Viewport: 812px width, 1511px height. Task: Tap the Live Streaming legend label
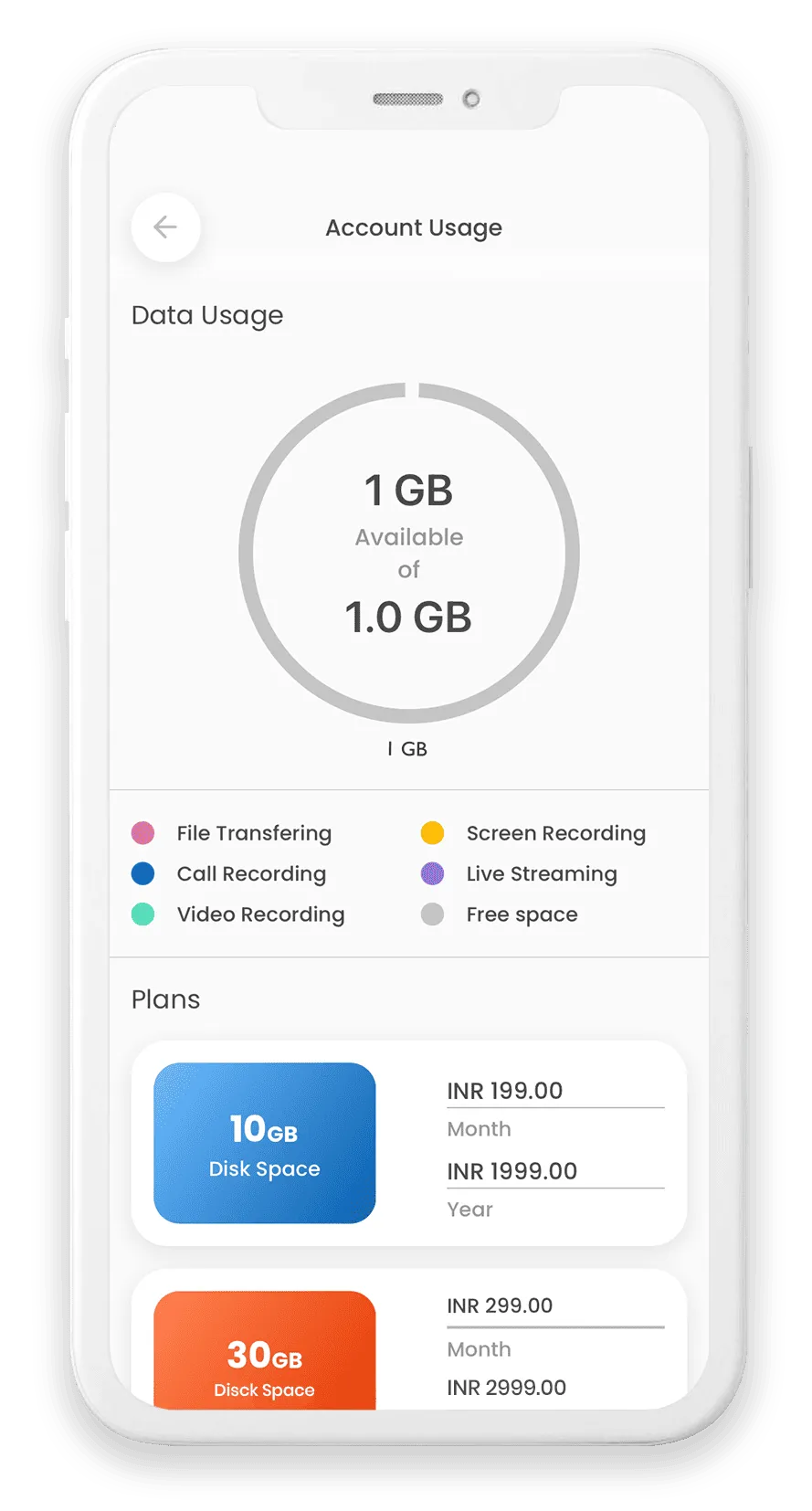[542, 874]
